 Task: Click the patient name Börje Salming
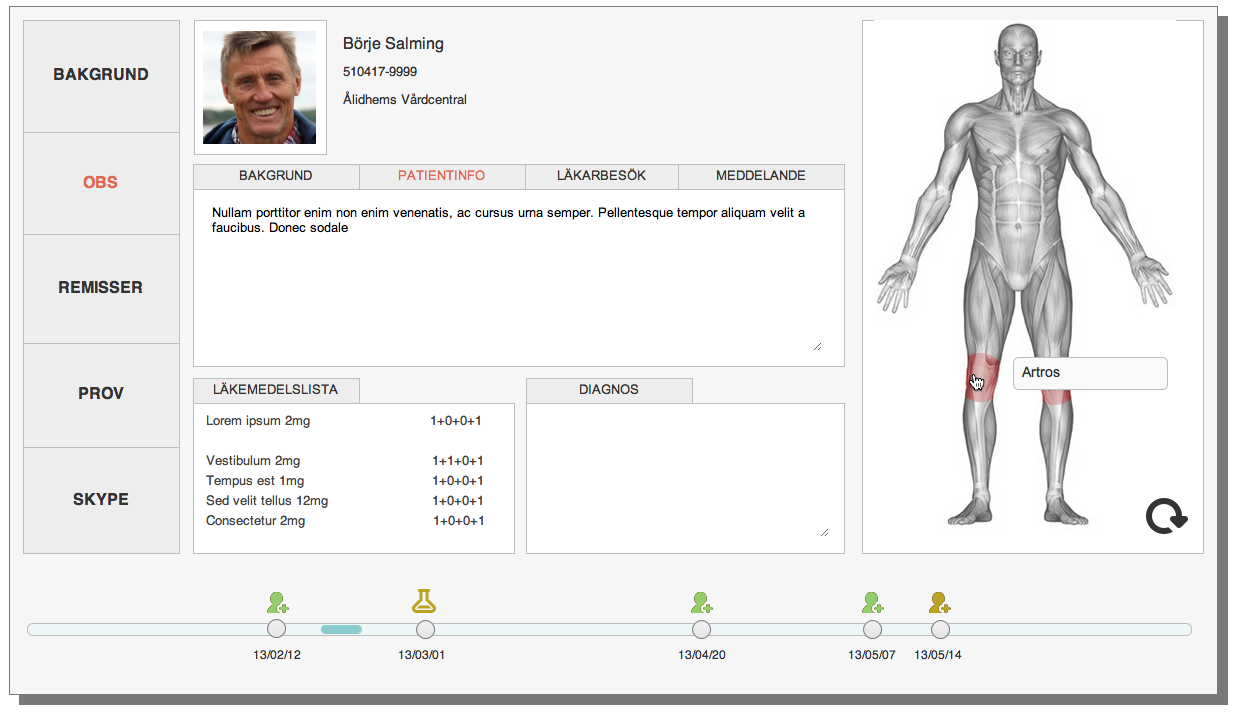[x=393, y=44]
